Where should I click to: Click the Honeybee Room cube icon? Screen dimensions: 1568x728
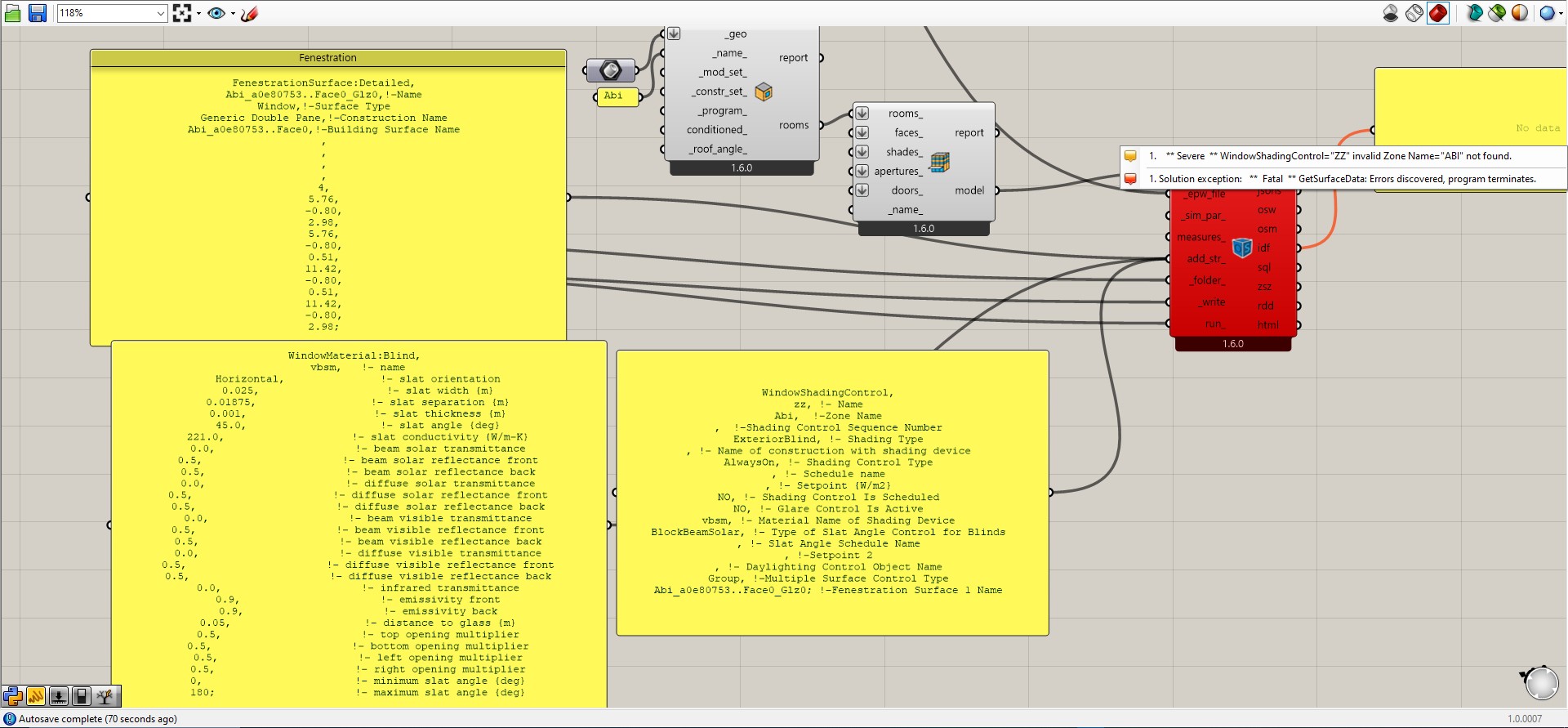pos(764,92)
